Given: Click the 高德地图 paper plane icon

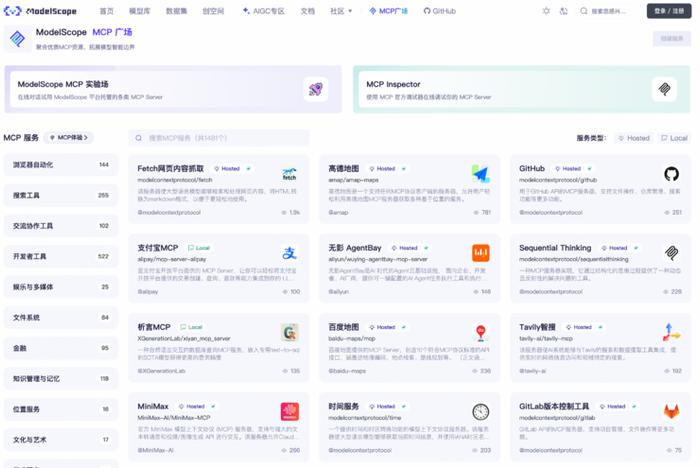Looking at the screenshot, I should [481, 174].
